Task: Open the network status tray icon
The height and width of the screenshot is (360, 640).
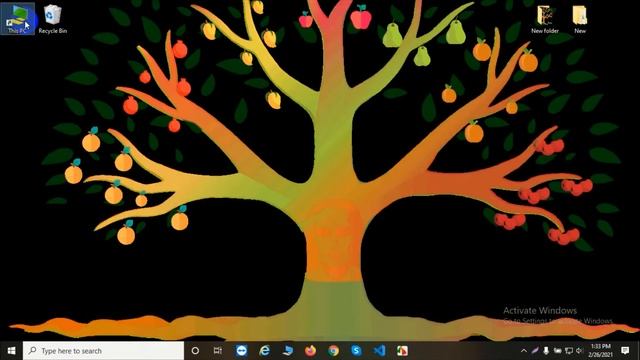Action: 569,351
